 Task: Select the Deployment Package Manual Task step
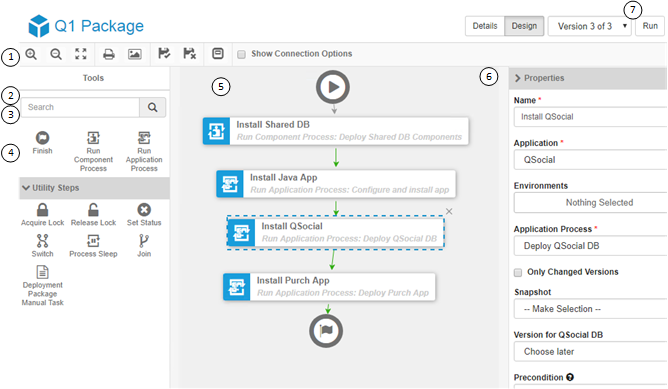pos(42,285)
